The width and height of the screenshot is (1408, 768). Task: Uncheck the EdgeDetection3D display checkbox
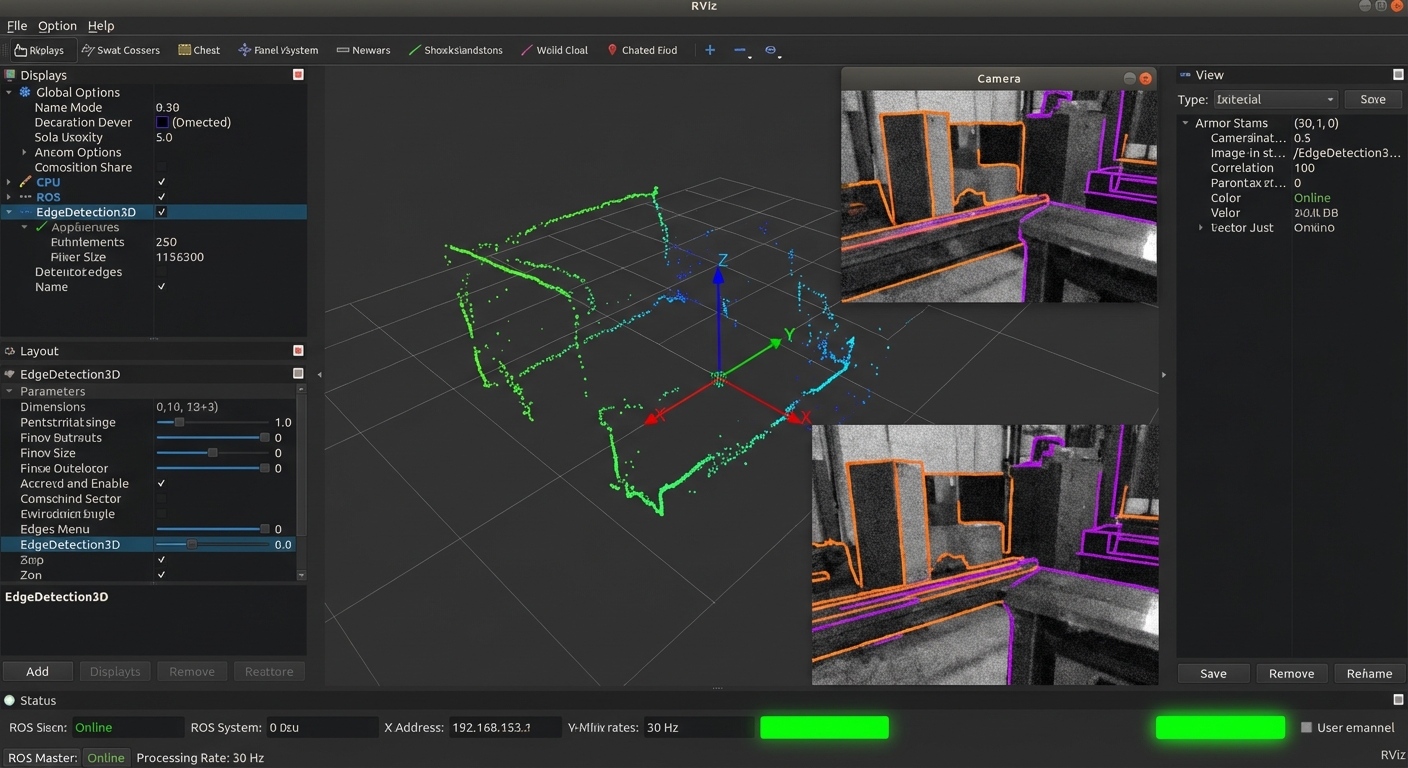[x=161, y=212]
